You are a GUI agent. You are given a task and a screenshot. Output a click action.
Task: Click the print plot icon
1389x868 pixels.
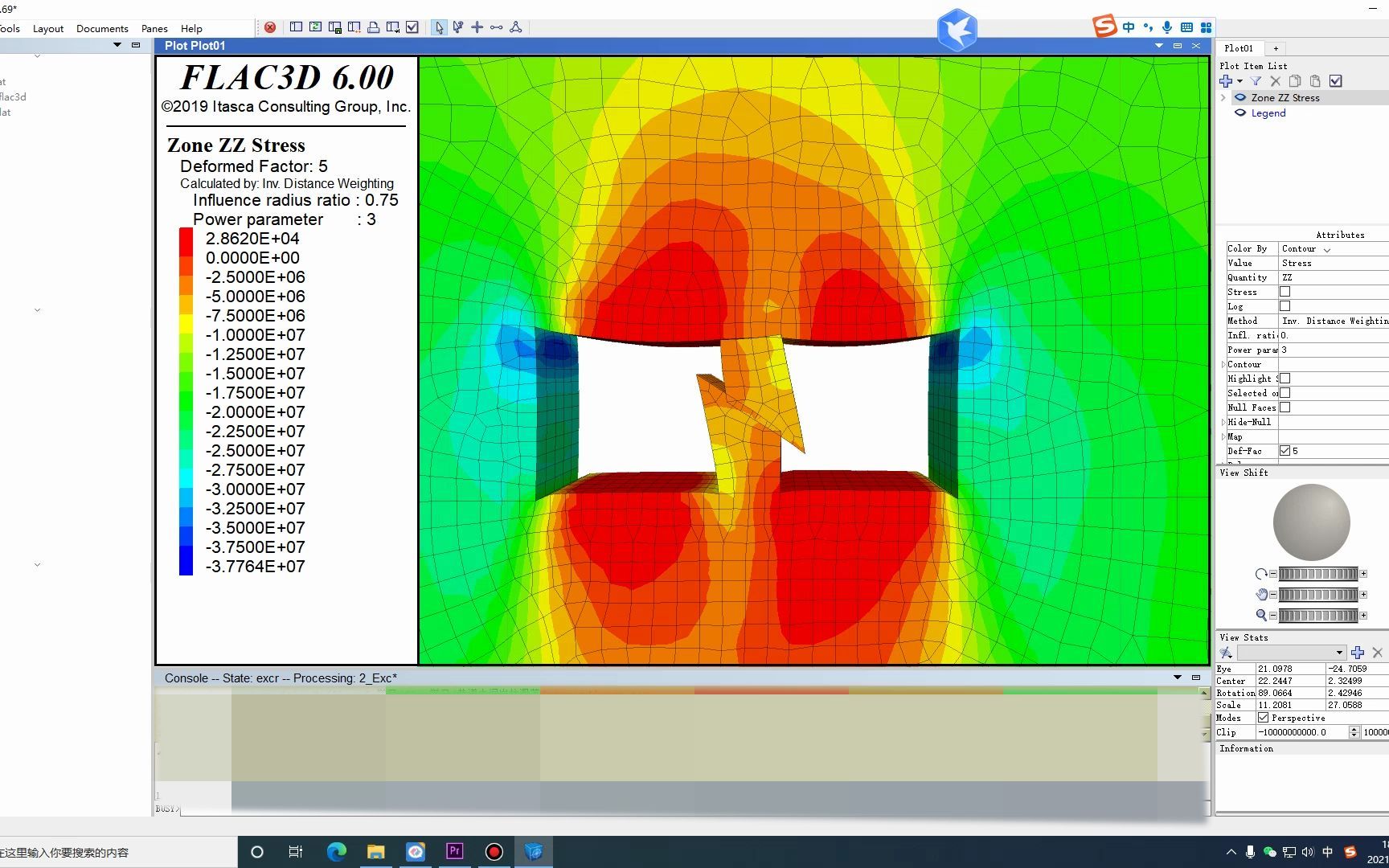coord(373,27)
